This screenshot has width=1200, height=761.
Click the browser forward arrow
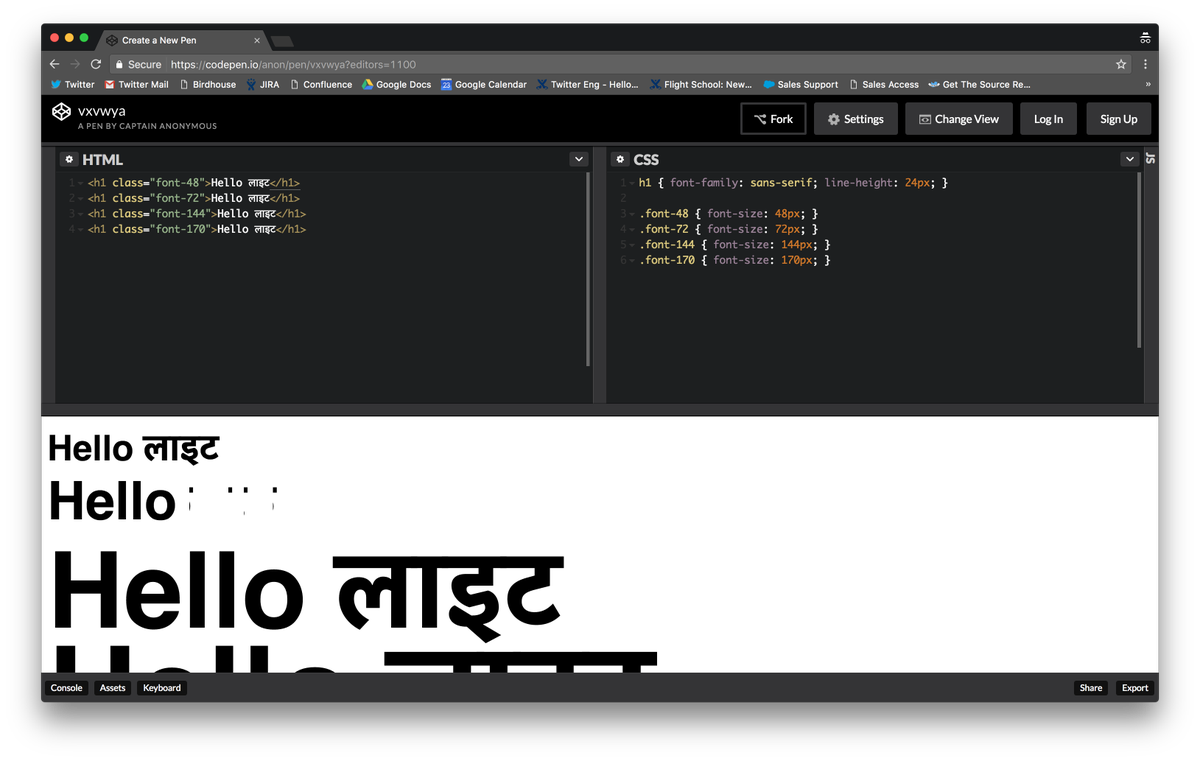click(x=75, y=64)
